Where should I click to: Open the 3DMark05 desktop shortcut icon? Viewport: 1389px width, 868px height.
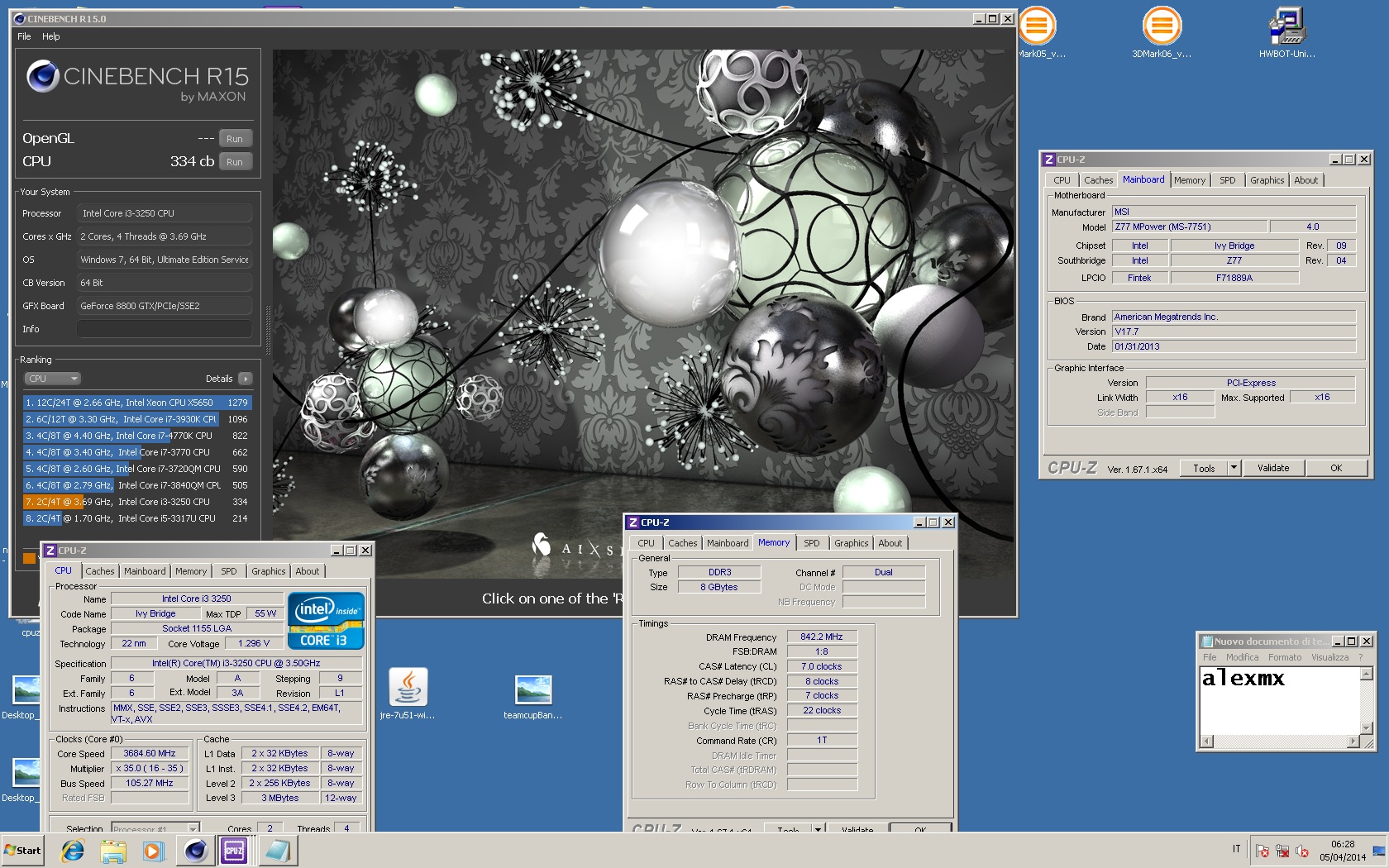1037,26
